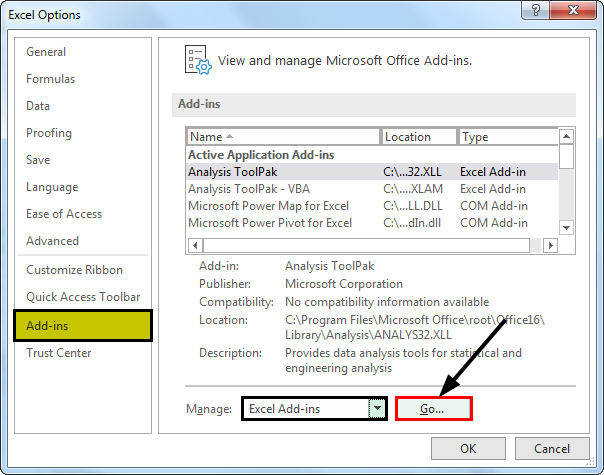Select Microsoft Power Map for Excel row
The width and height of the screenshot is (604, 475).
[x=372, y=206]
